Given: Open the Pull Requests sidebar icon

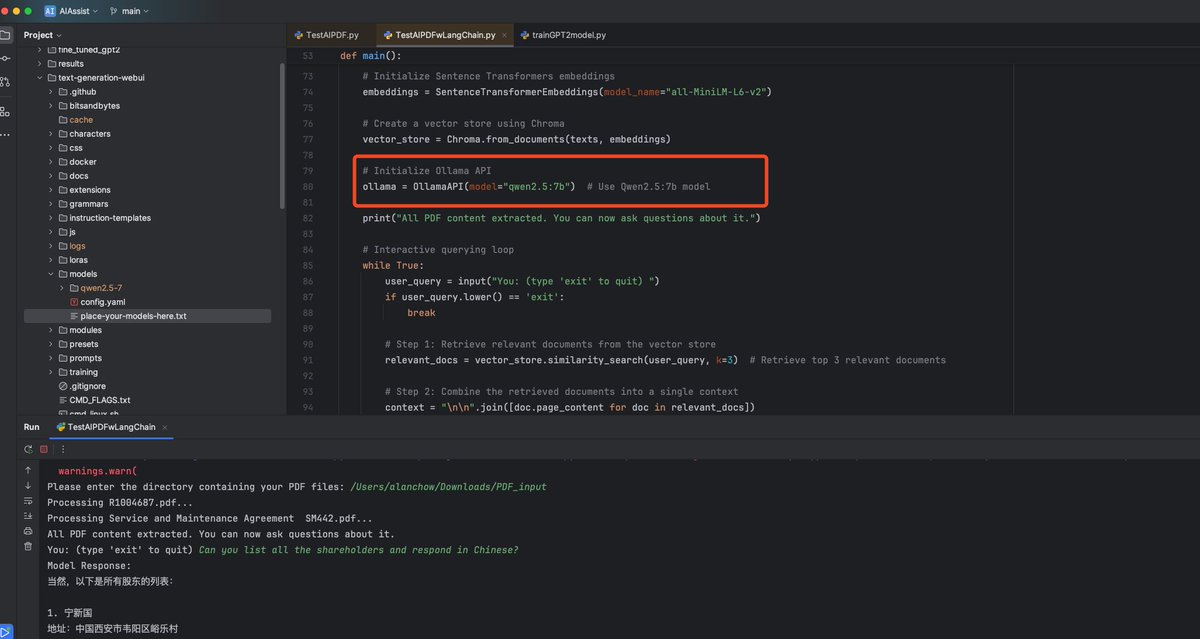Looking at the screenshot, I should click(x=5, y=82).
